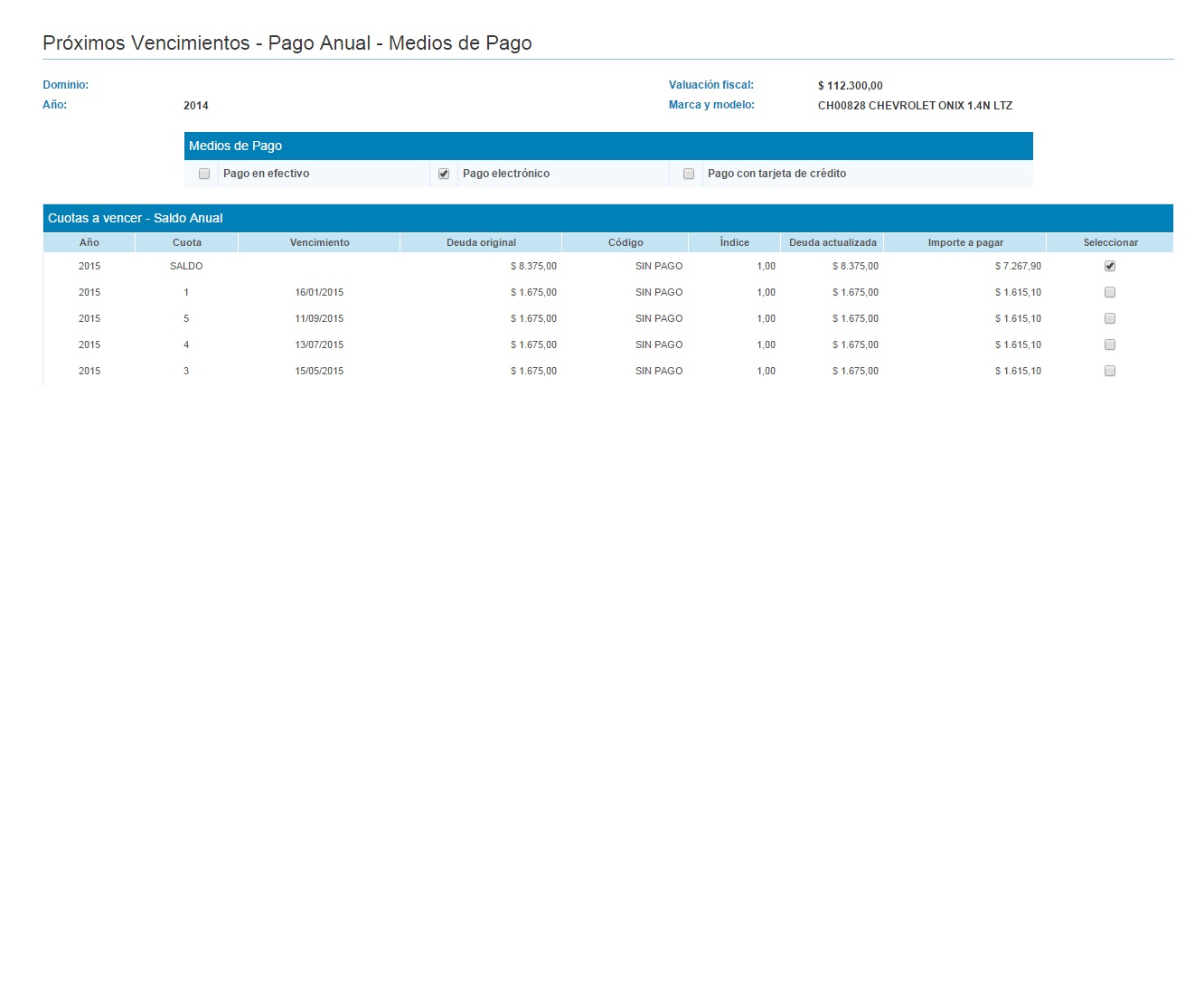Select the checkbox for cuota 5
1204x991 pixels.
pyautogui.click(x=1110, y=318)
